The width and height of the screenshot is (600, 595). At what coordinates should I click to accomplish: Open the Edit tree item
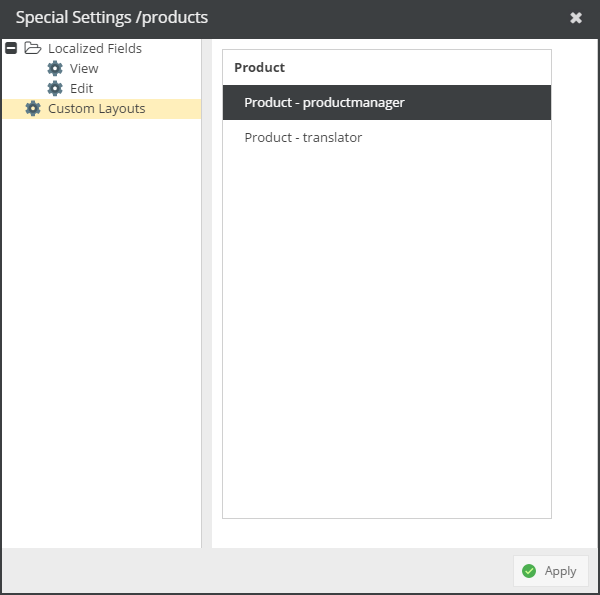pyautogui.click(x=81, y=88)
